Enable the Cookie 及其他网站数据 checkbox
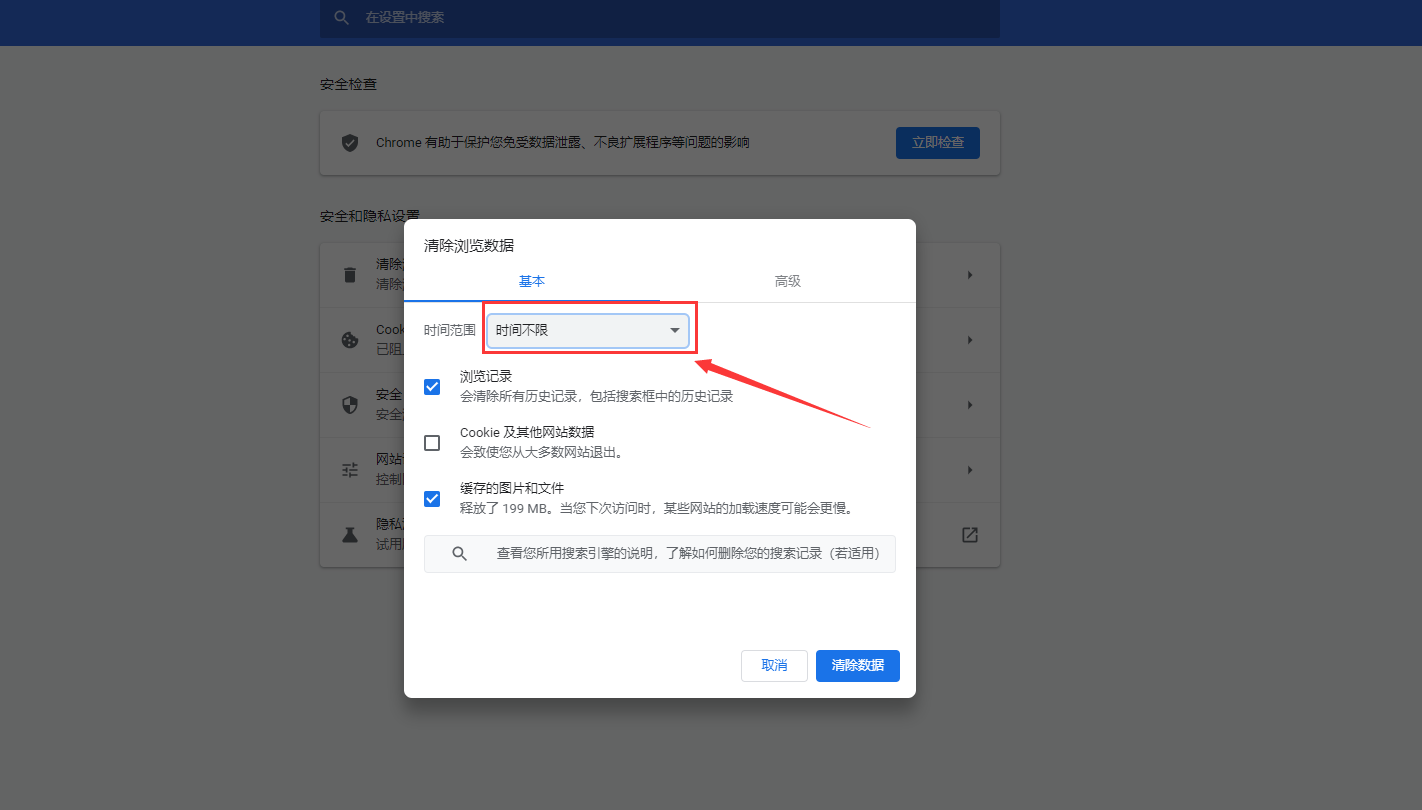1422x810 pixels. pos(431,442)
